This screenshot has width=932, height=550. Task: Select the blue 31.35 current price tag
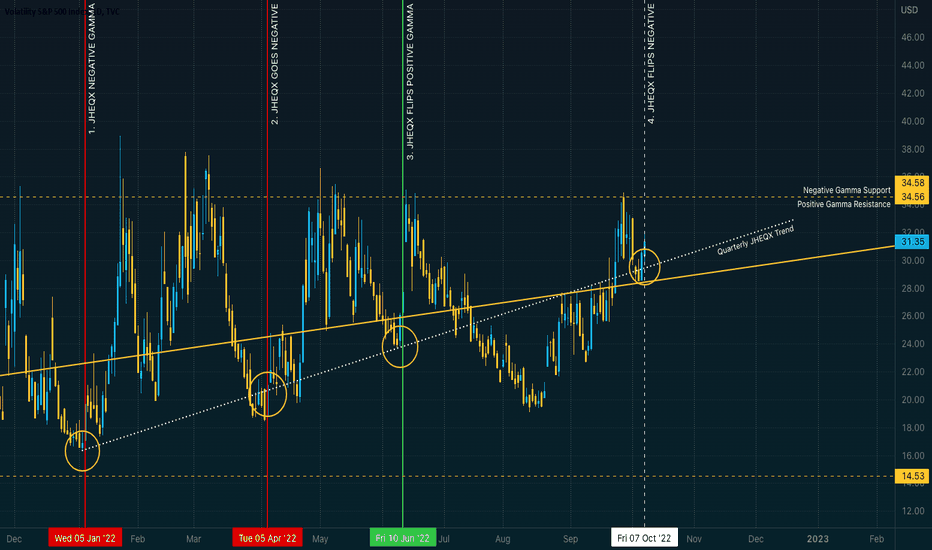912,241
